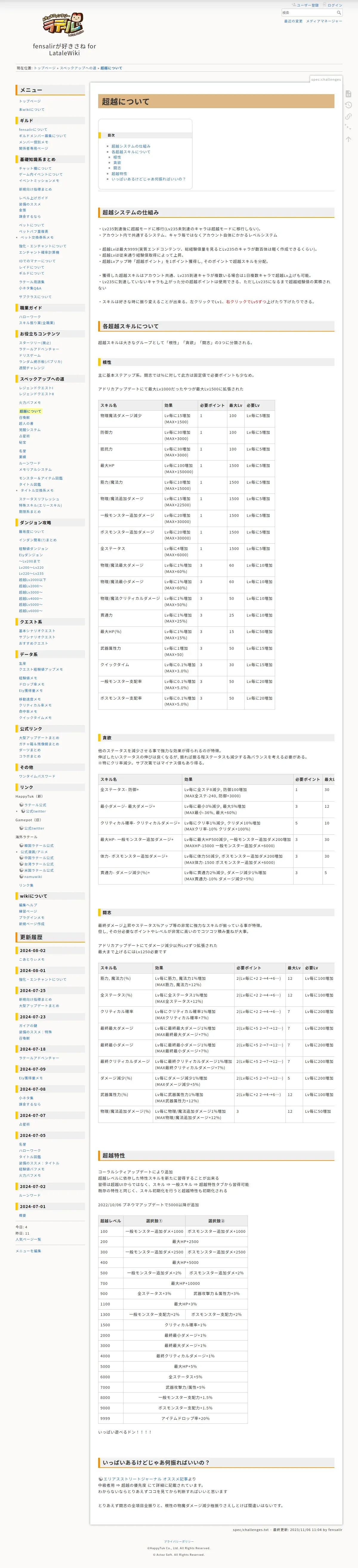This screenshot has width=358, height=1568.
Task: Open sidebar link ワンタイムパスワード
Action: coord(37,776)
